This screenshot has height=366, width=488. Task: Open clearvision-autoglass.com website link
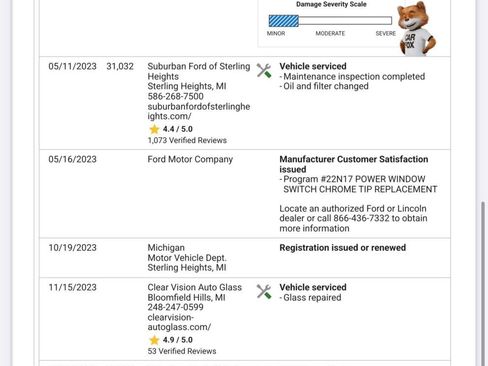pos(179,322)
